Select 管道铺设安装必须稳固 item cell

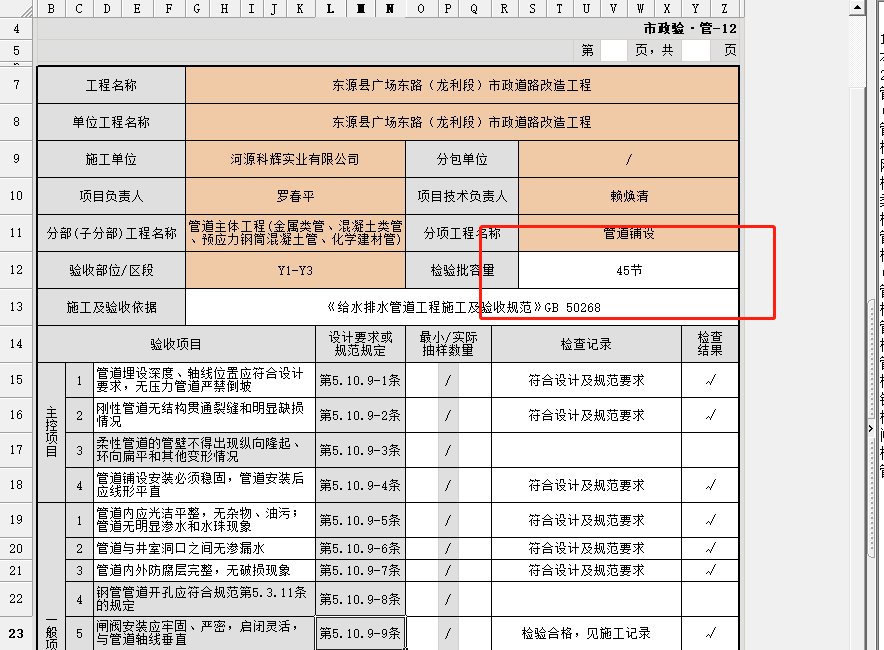coord(204,485)
